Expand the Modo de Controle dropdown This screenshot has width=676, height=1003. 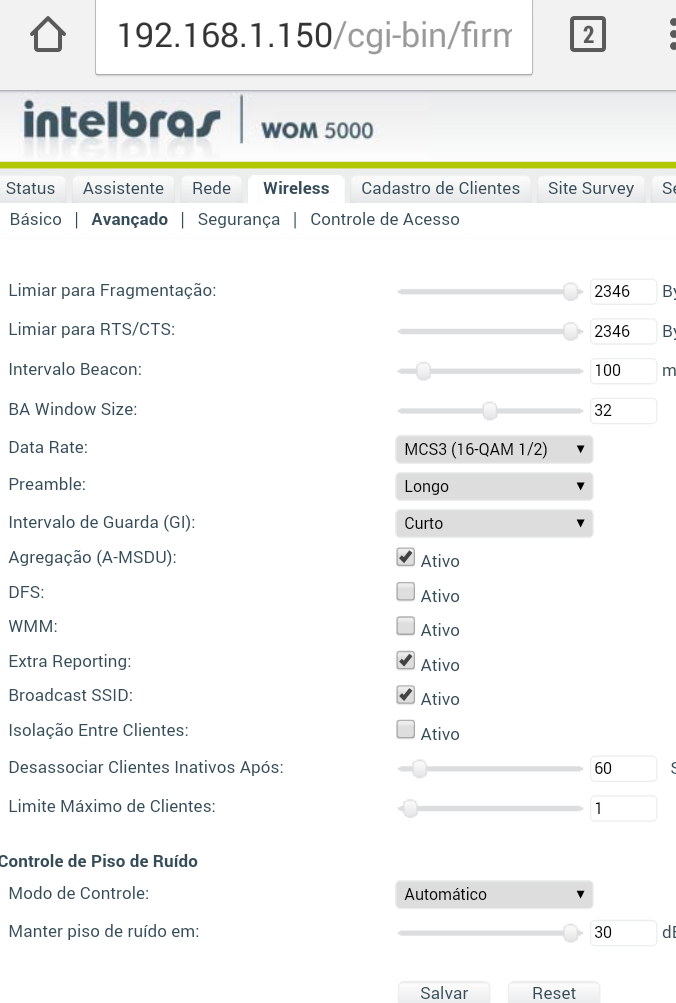click(494, 894)
